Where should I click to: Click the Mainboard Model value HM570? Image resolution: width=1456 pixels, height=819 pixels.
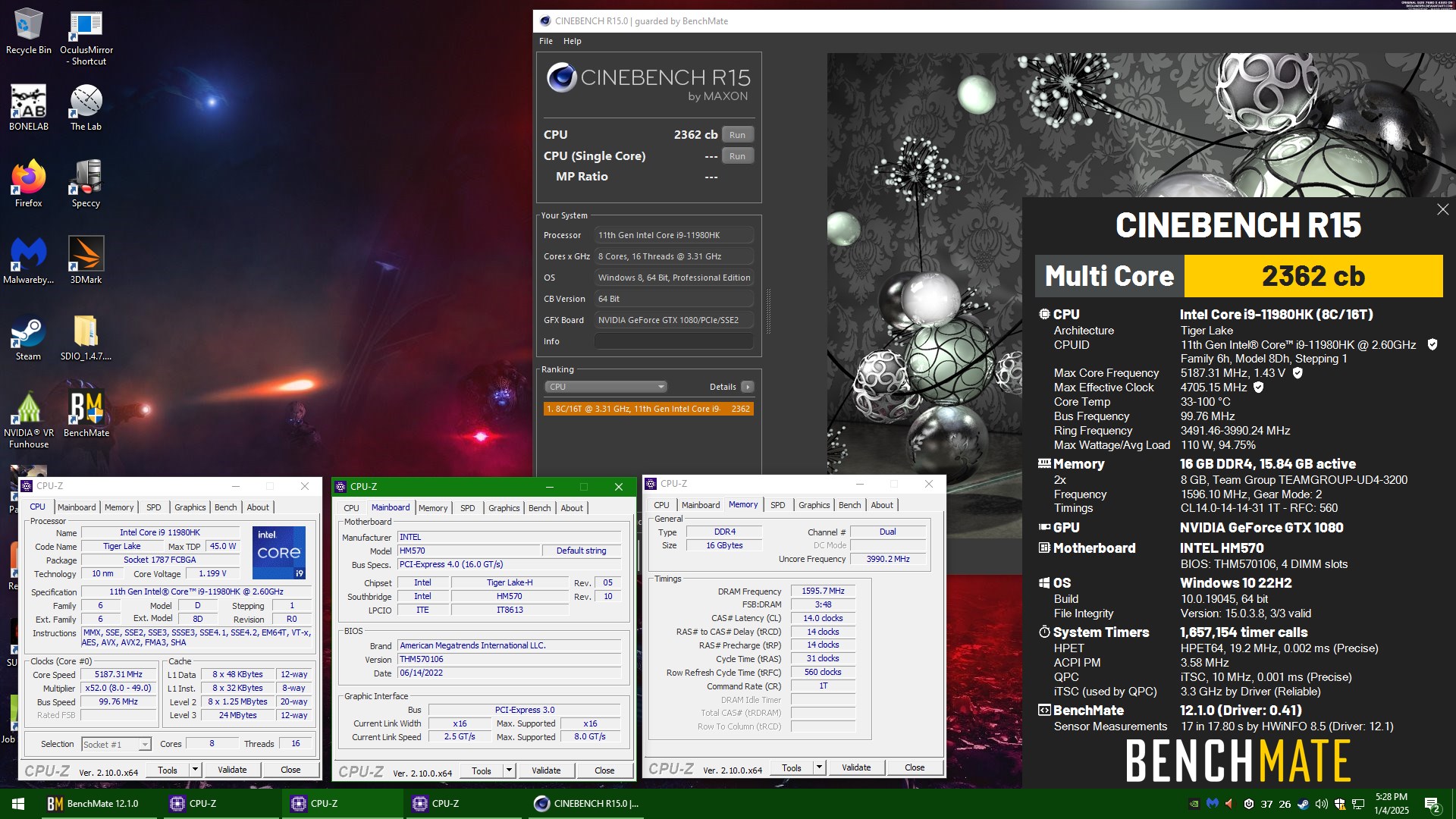tap(469, 551)
